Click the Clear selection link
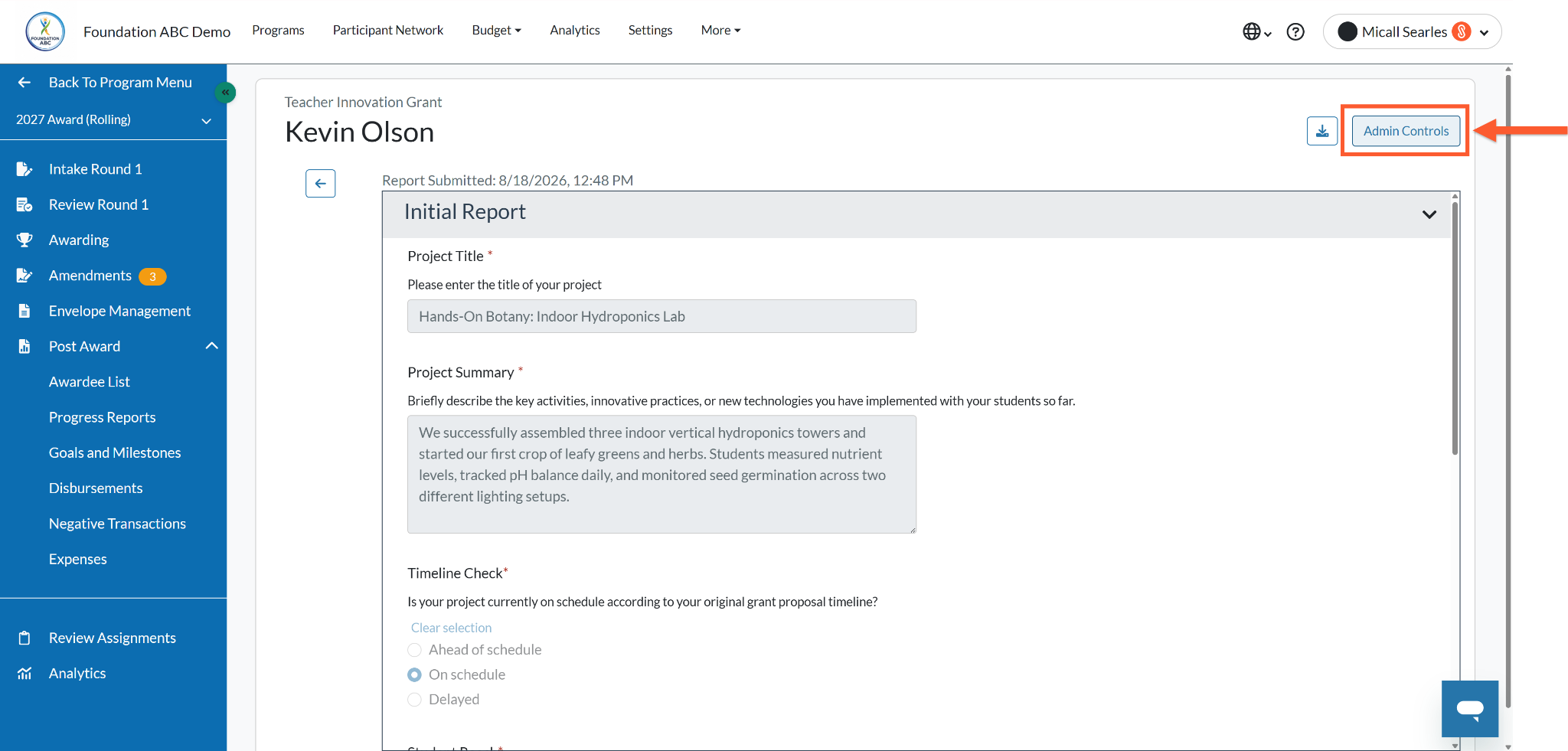The image size is (1568, 751). tap(451, 628)
